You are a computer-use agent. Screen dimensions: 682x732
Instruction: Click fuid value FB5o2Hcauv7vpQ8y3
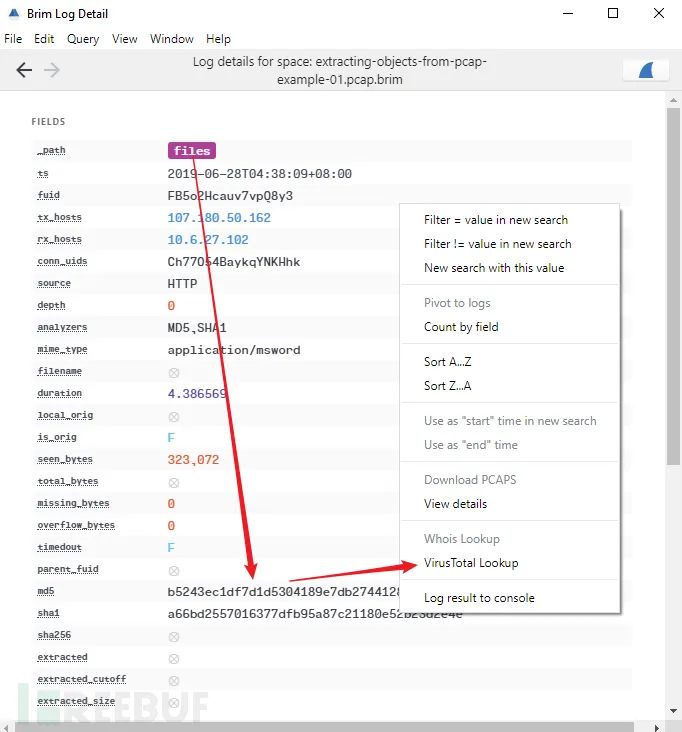tap(230, 196)
